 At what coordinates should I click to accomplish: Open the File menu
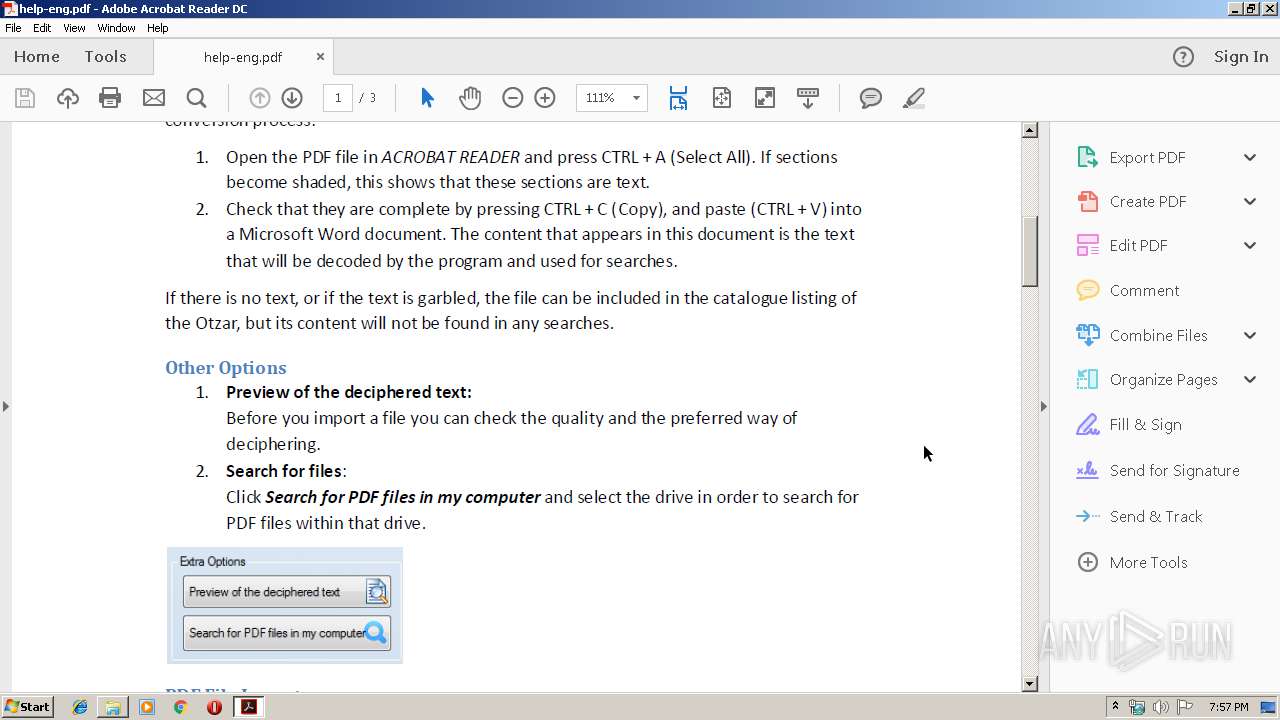point(13,28)
